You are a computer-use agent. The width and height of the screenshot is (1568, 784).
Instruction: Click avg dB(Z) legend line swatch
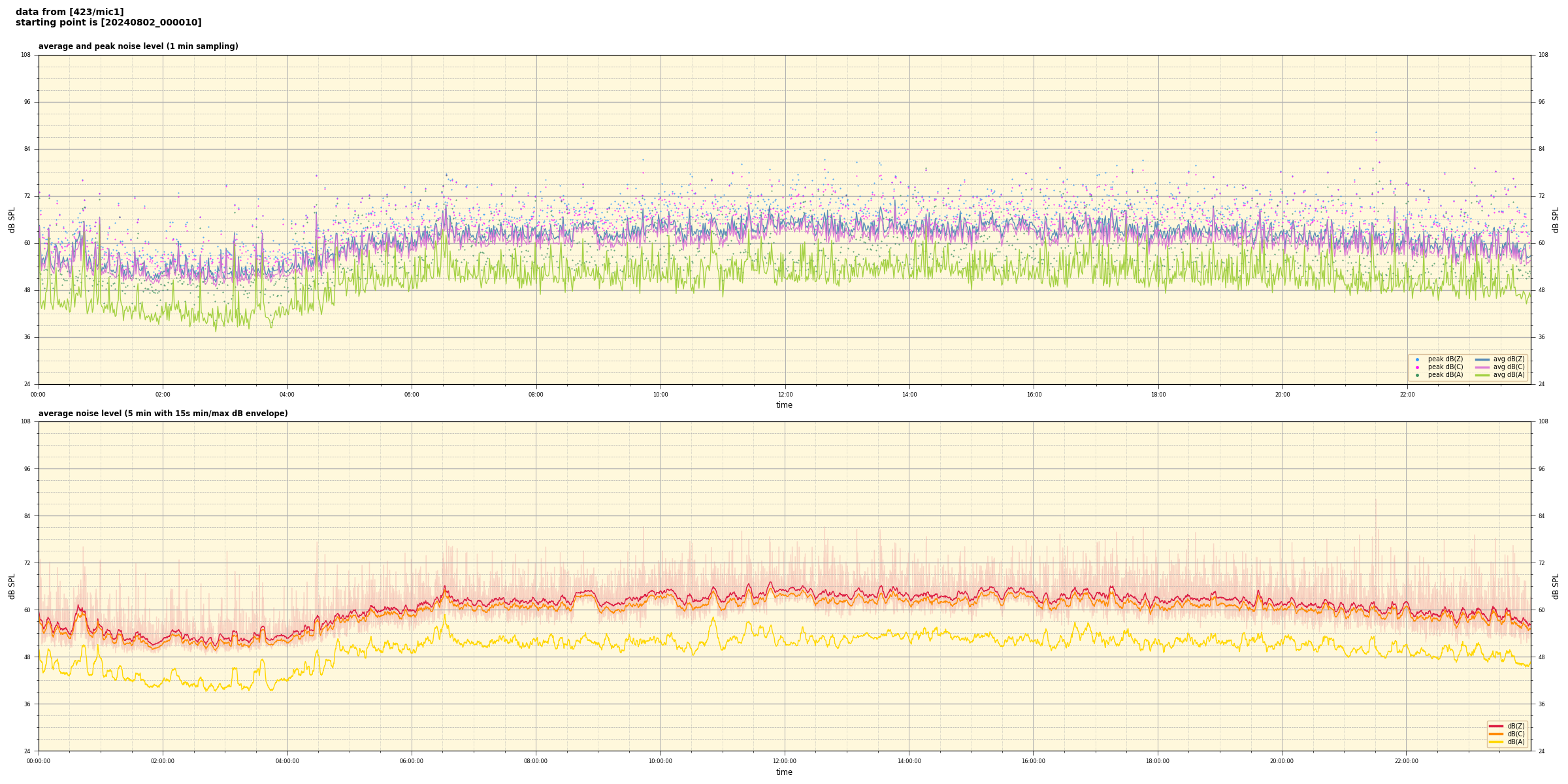pos(1482,359)
